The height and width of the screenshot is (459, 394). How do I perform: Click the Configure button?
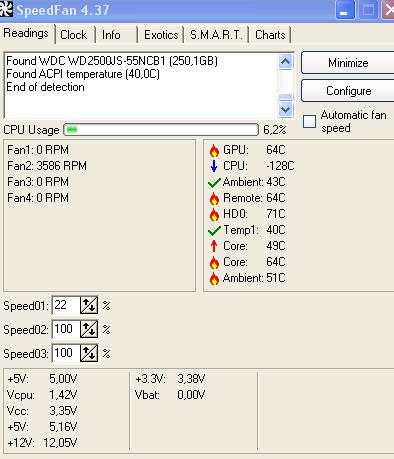[348, 91]
